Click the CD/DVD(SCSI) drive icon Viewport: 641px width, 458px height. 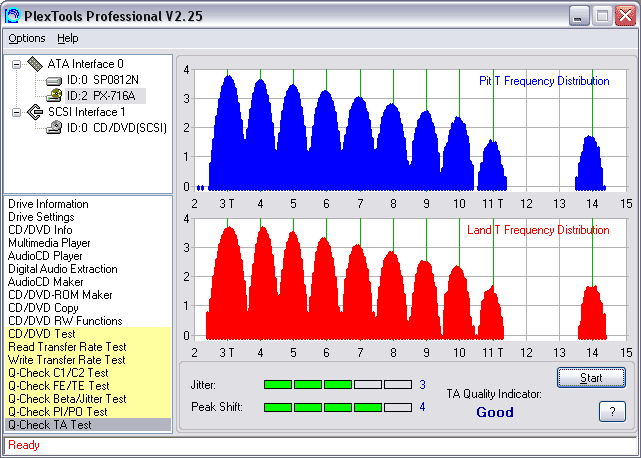pyautogui.click(x=54, y=128)
